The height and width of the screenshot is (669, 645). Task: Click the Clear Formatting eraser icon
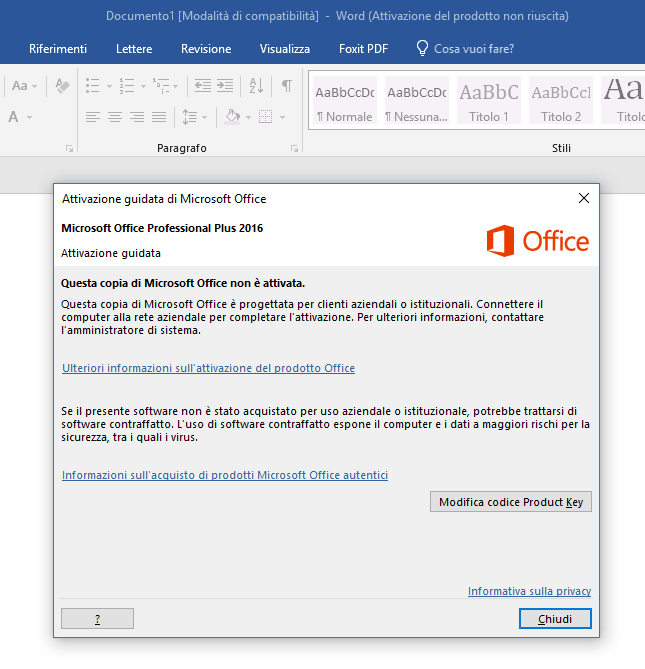pos(63,86)
